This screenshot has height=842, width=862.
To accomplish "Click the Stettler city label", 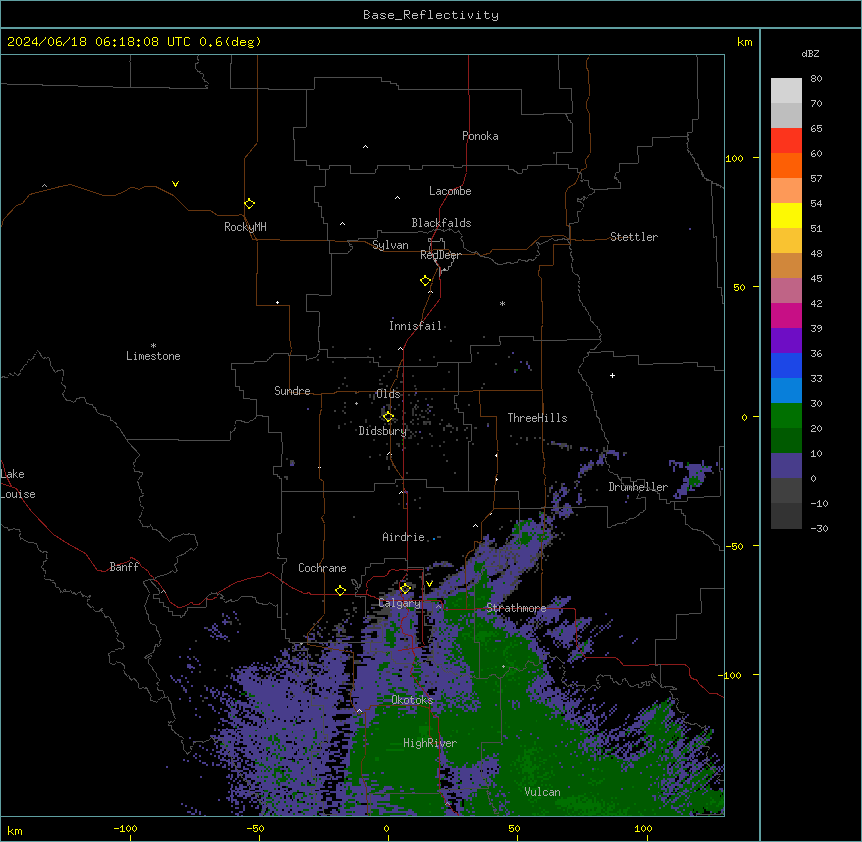I will 634,237.
